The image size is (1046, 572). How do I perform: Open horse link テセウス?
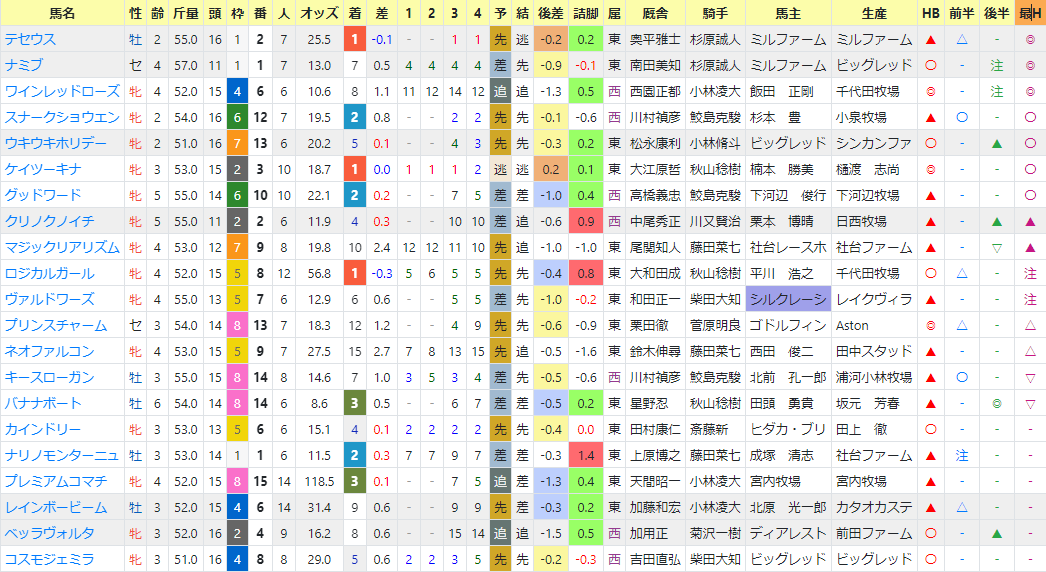tap(30, 39)
